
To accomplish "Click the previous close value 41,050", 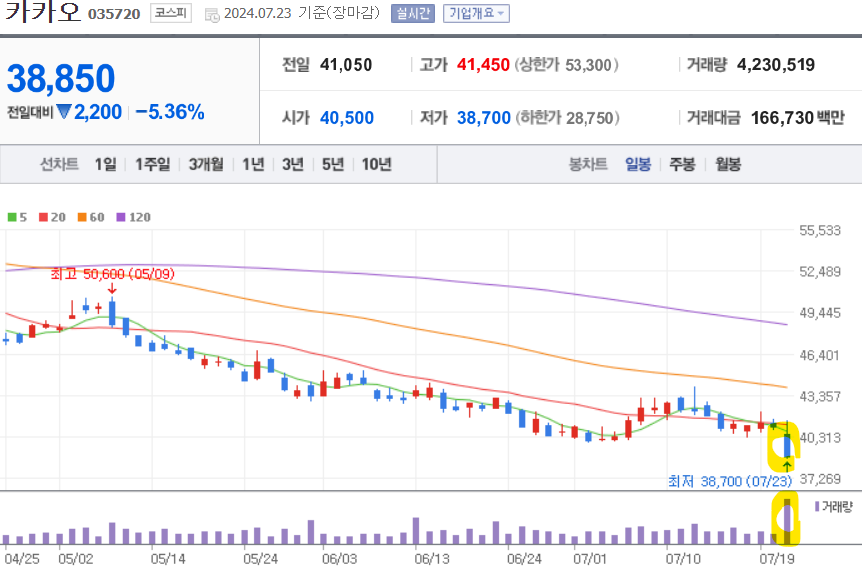I will pyautogui.click(x=346, y=65).
